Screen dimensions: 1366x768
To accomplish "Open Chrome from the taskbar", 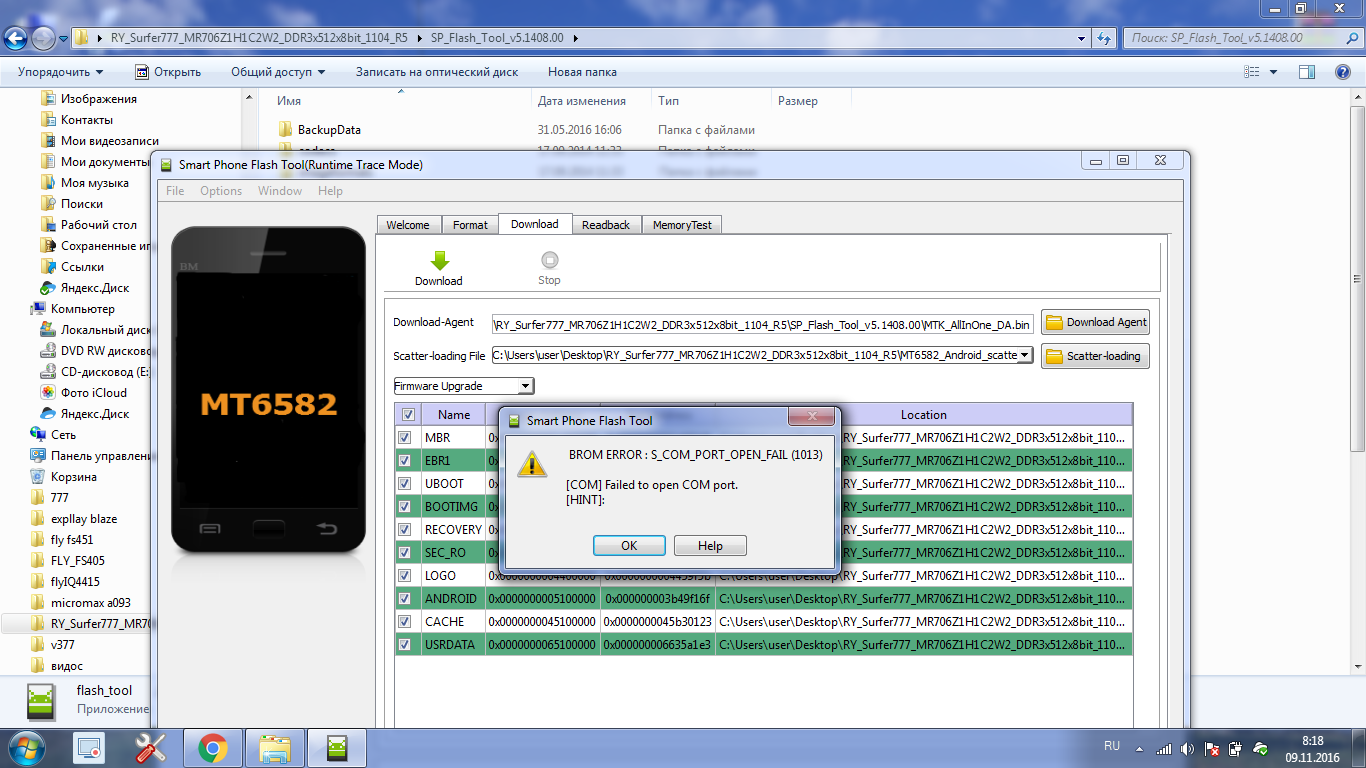I will point(211,747).
